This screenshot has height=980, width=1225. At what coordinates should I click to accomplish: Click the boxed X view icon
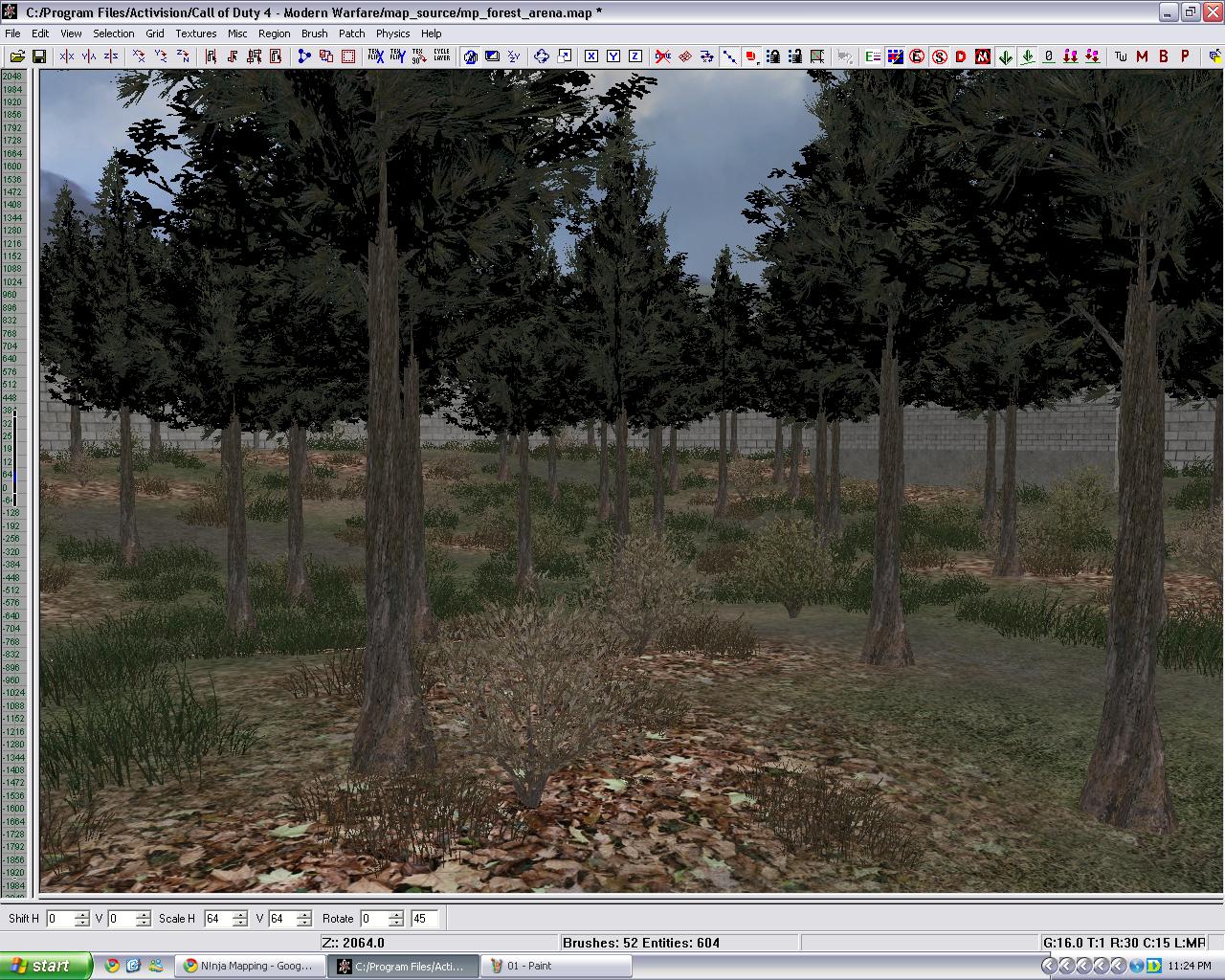591,56
